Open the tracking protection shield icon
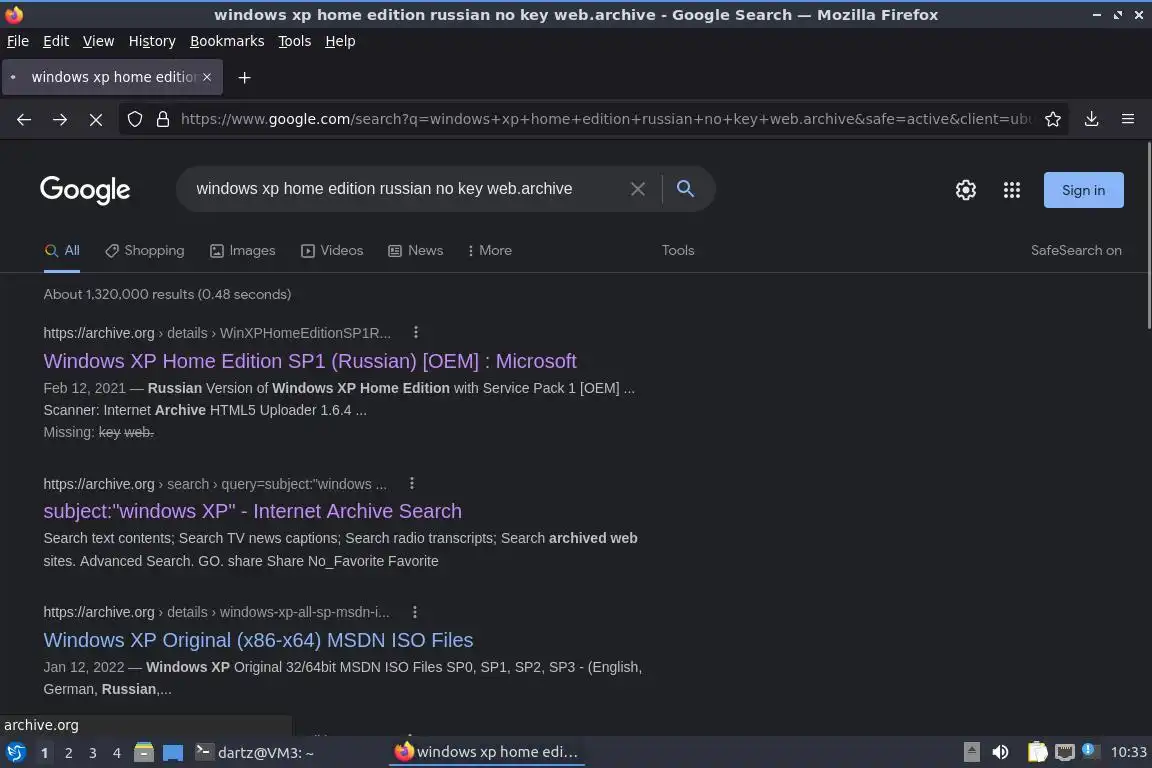 (135, 119)
